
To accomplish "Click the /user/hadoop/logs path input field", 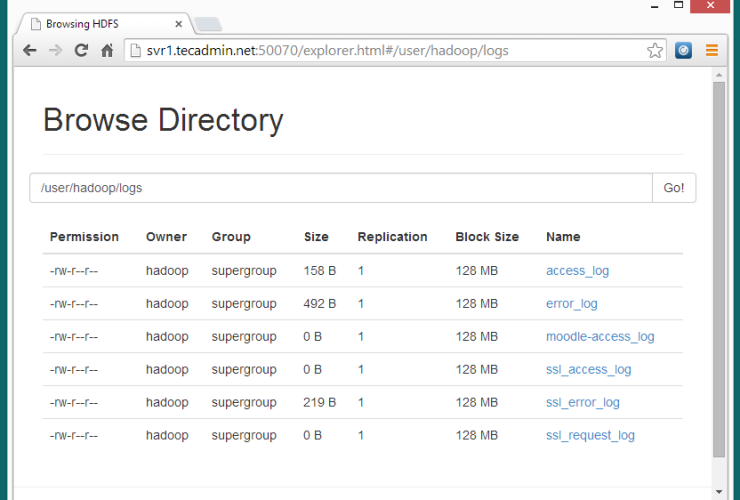I will coord(340,188).
